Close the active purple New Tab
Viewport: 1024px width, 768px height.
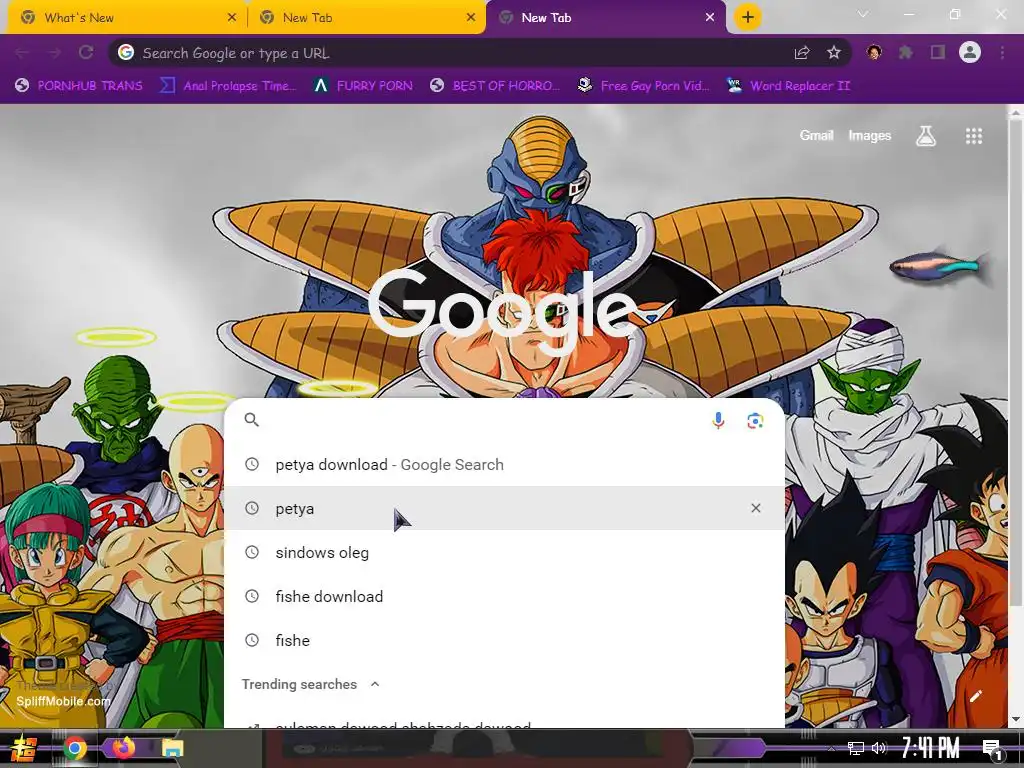[x=710, y=18]
